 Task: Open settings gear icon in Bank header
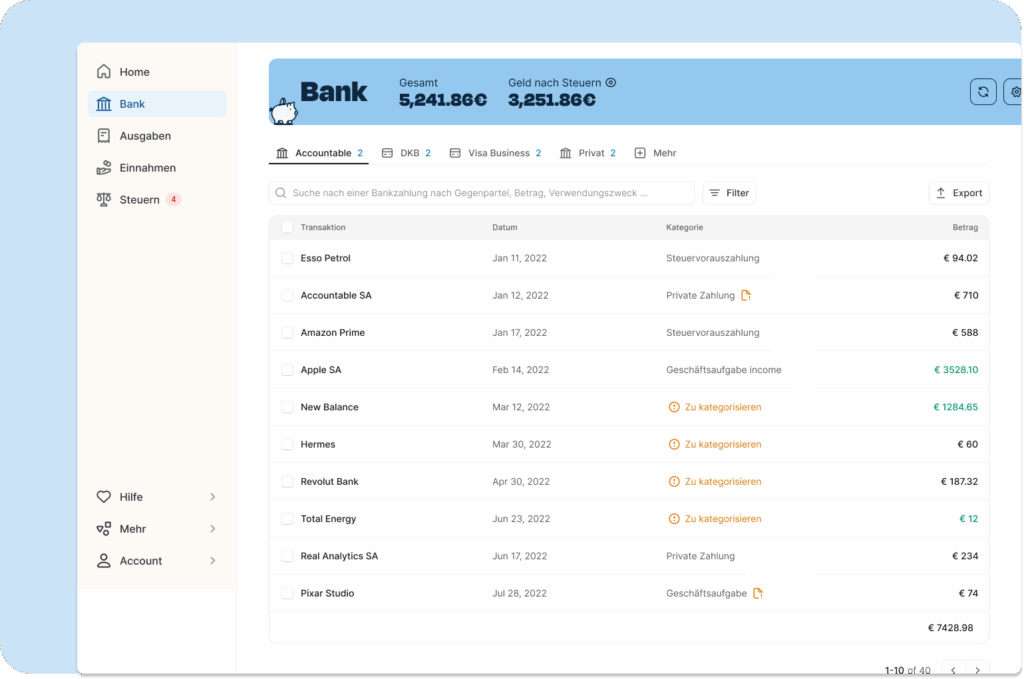pos(1015,92)
